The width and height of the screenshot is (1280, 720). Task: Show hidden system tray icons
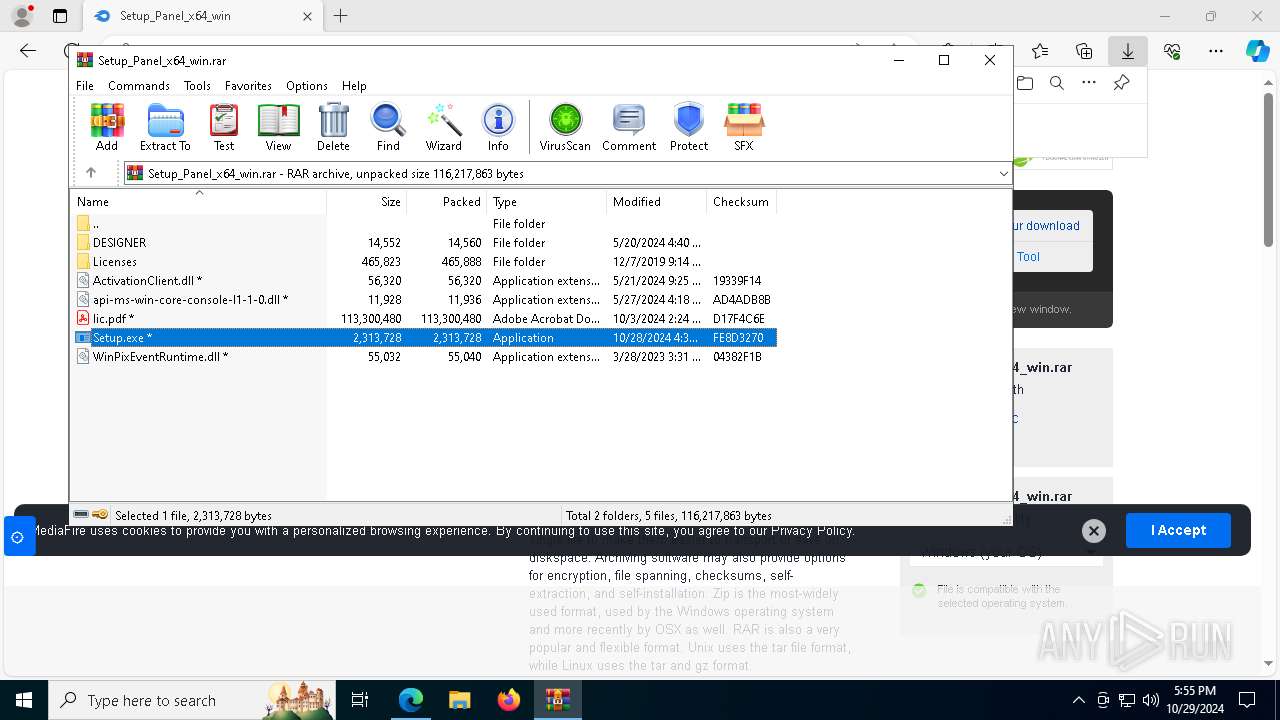[1078, 700]
